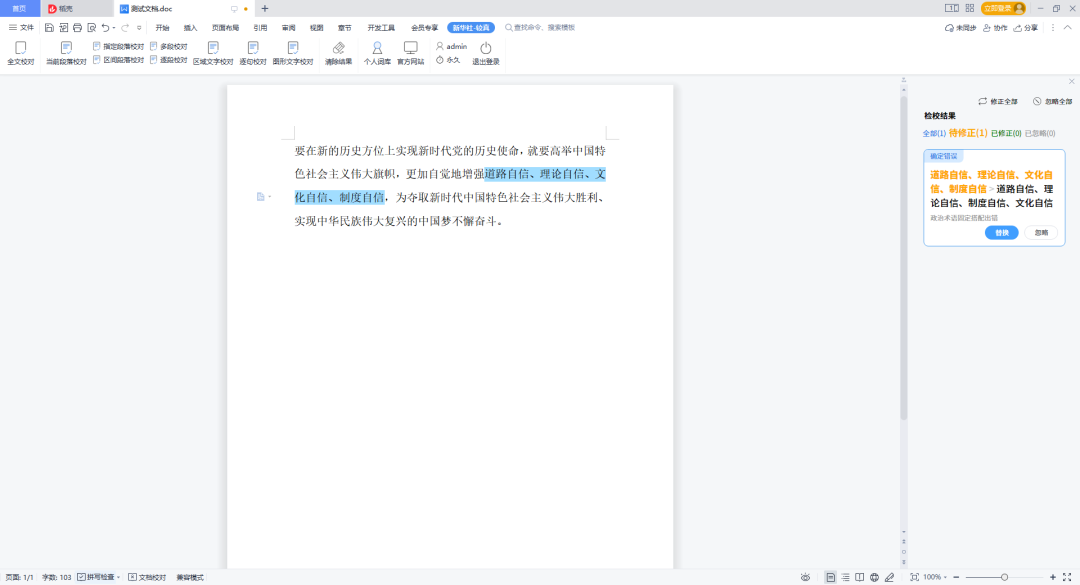This screenshot has width=1080, height=585.
Task: Click 忽略 button in result card
Action: pyautogui.click(x=1041, y=233)
